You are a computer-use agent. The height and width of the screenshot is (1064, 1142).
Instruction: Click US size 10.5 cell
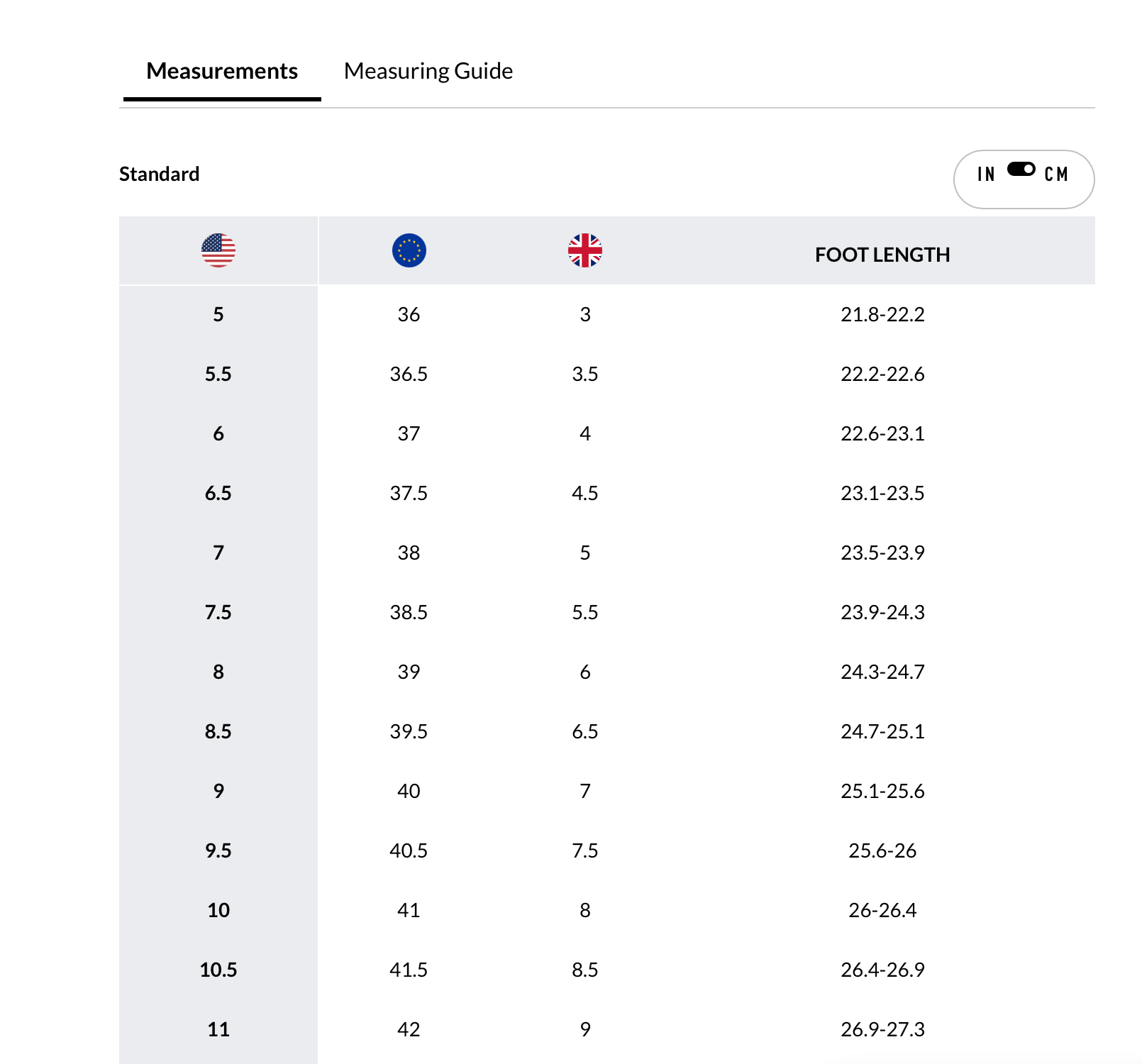(x=218, y=970)
